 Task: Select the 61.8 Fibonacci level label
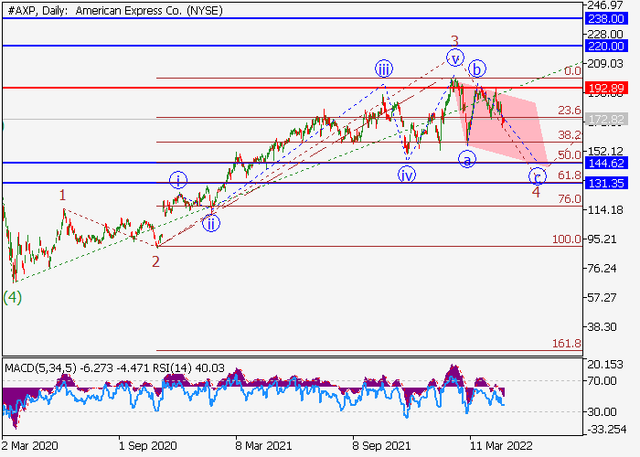pos(568,176)
